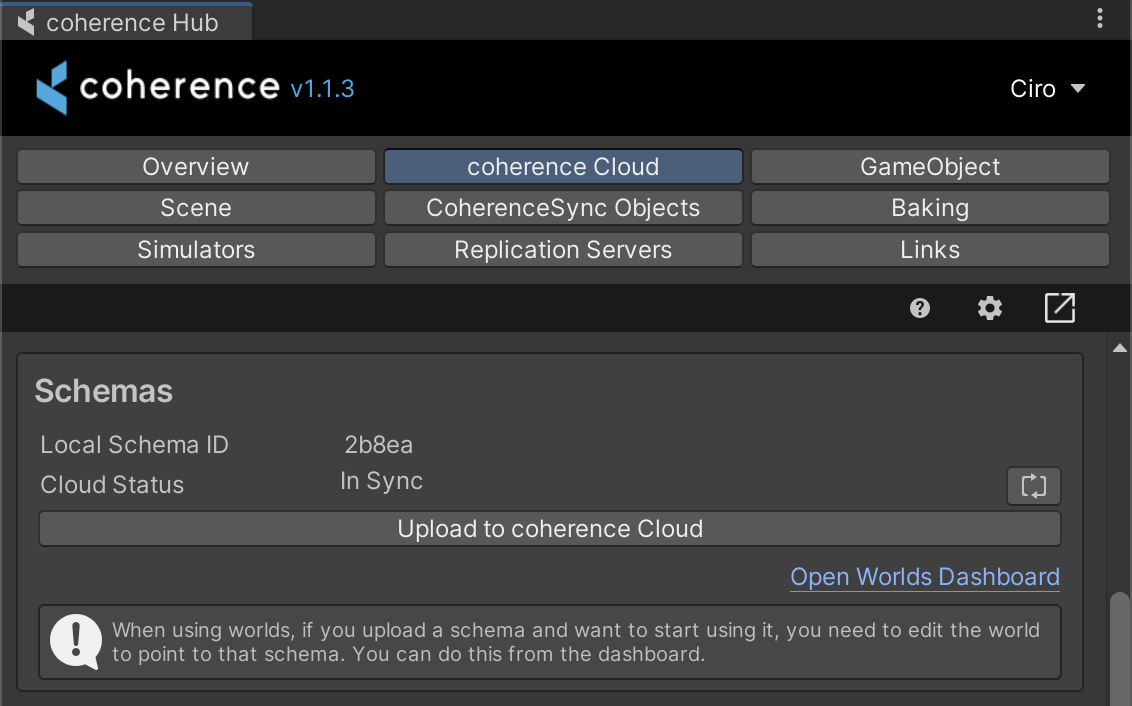Open the window options kebab menu
1132x706 pixels.
pyautogui.click(x=1100, y=19)
